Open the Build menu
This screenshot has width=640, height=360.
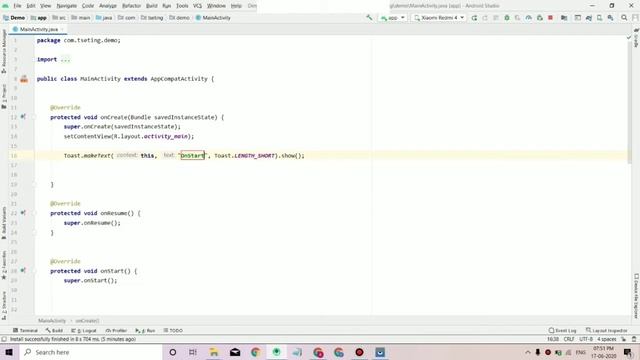(152, 6)
